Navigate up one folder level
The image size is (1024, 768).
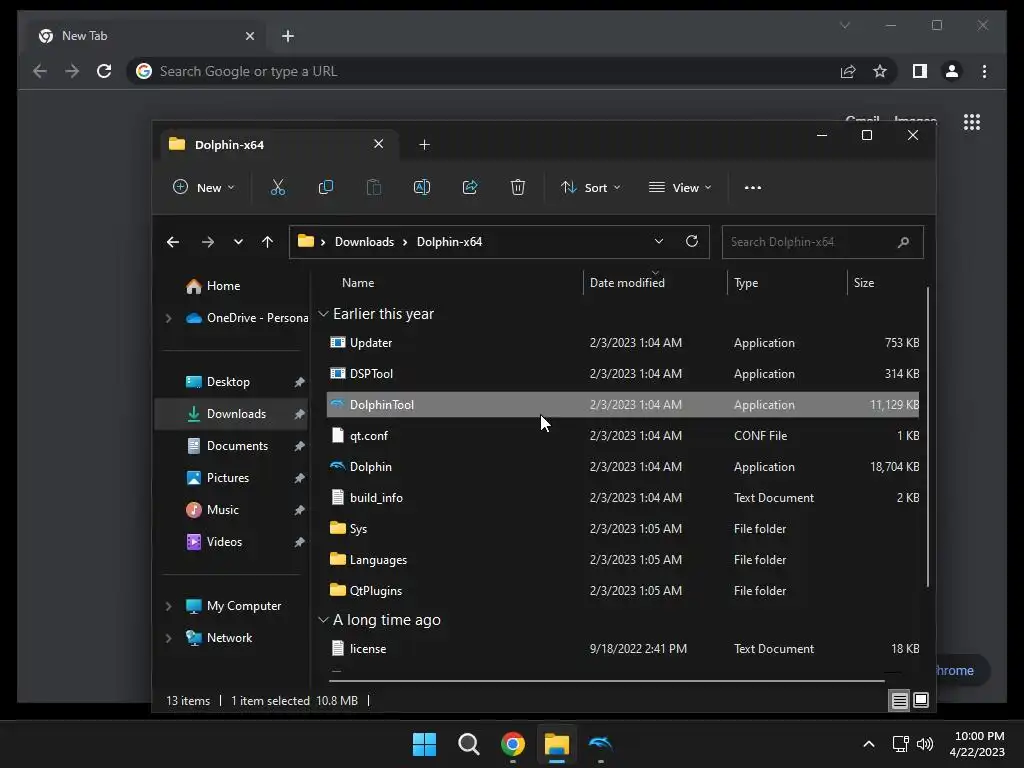(x=267, y=242)
